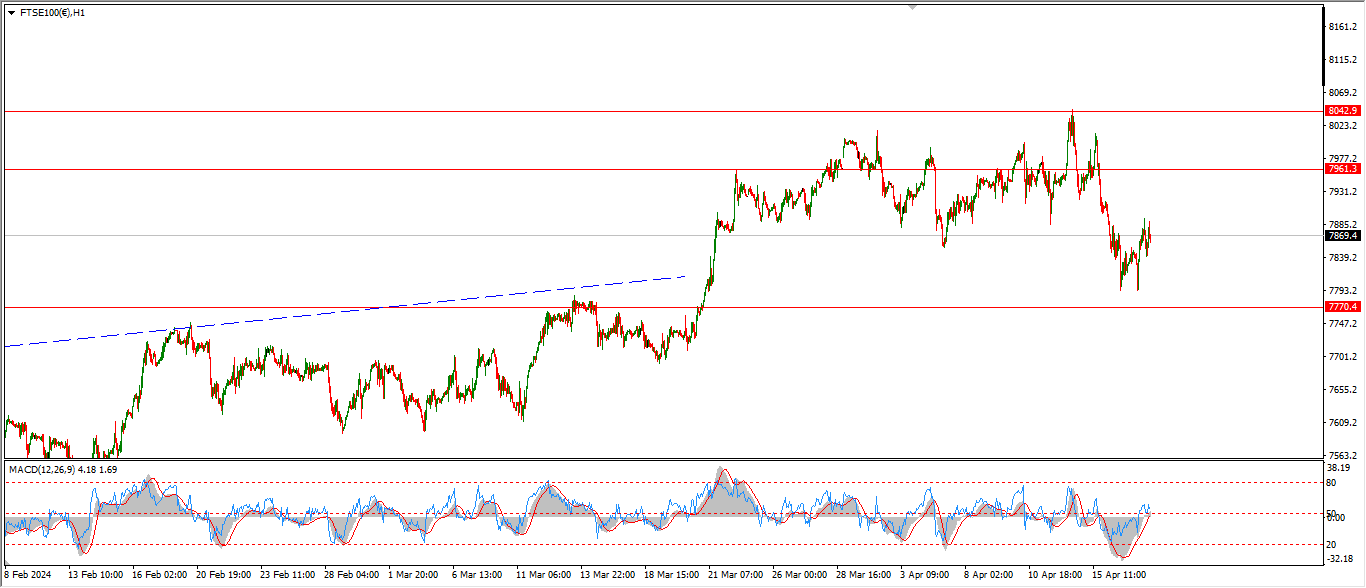
Task: Select the red 8042.9 price label
Action: click(x=1341, y=111)
